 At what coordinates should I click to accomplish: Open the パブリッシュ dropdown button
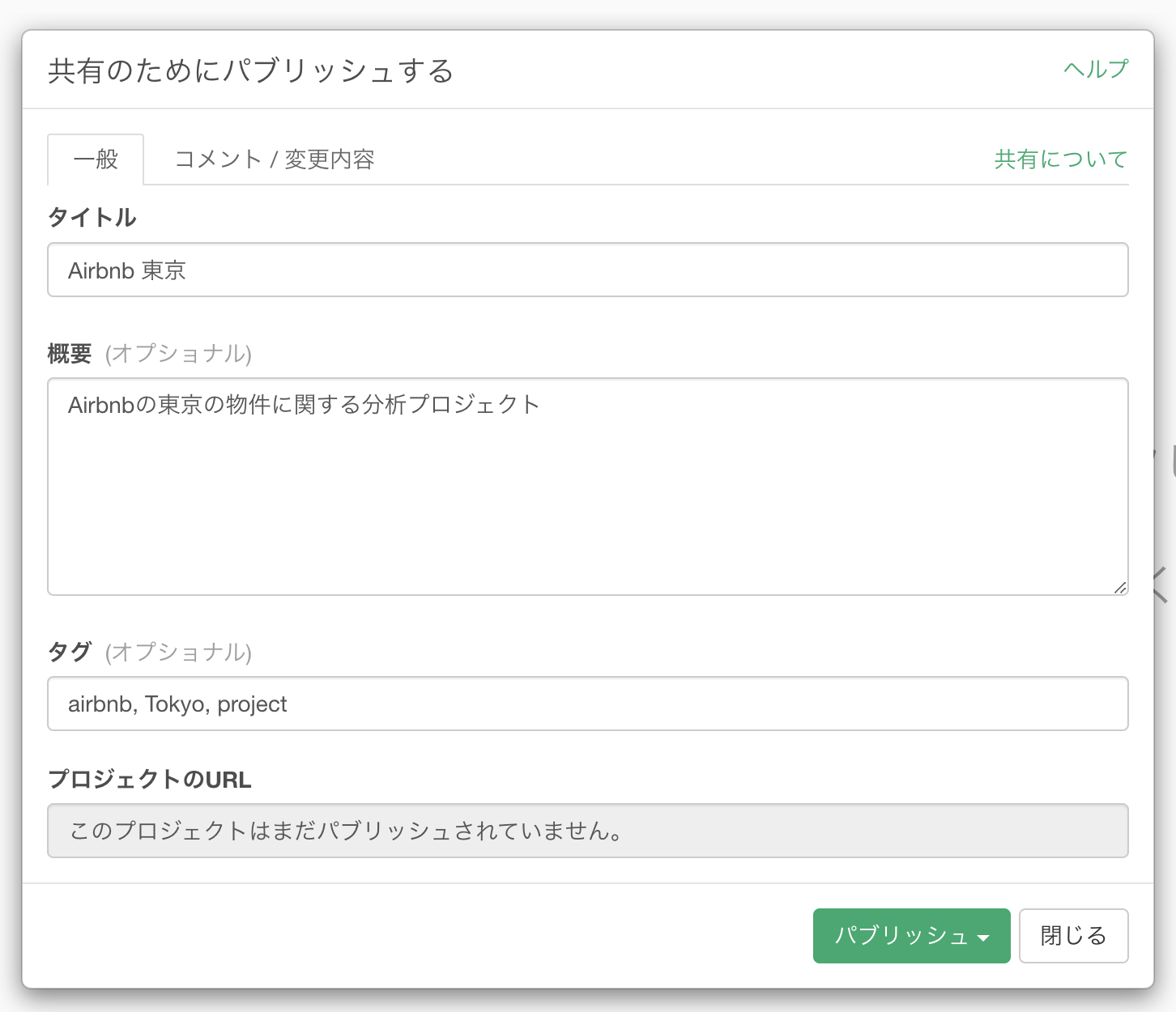912,936
